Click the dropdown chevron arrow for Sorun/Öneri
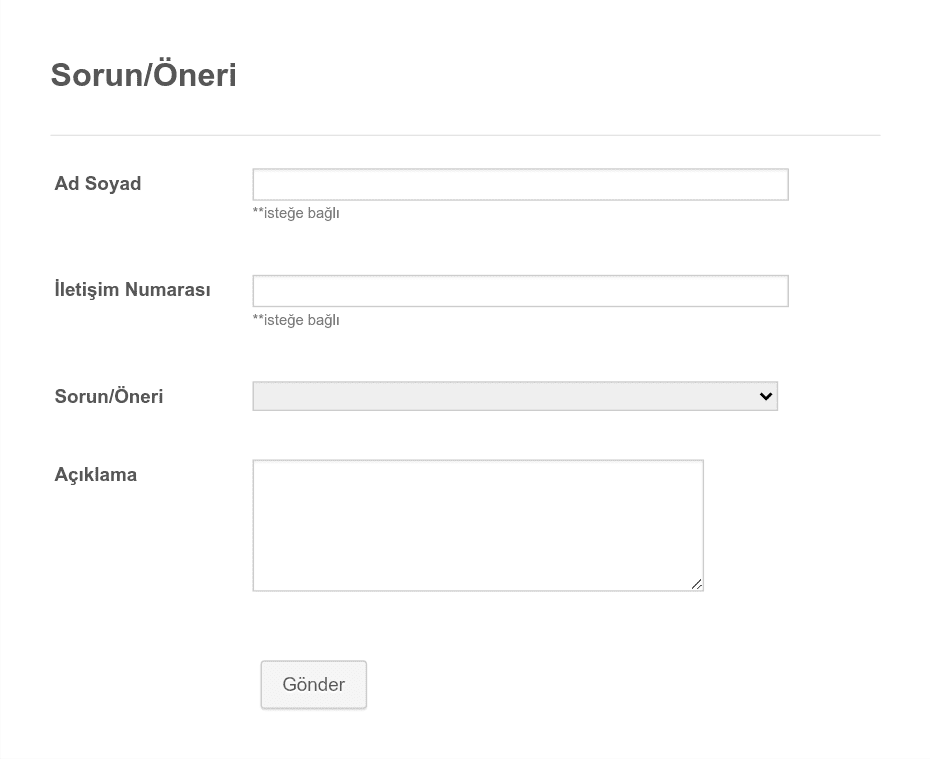 766,396
